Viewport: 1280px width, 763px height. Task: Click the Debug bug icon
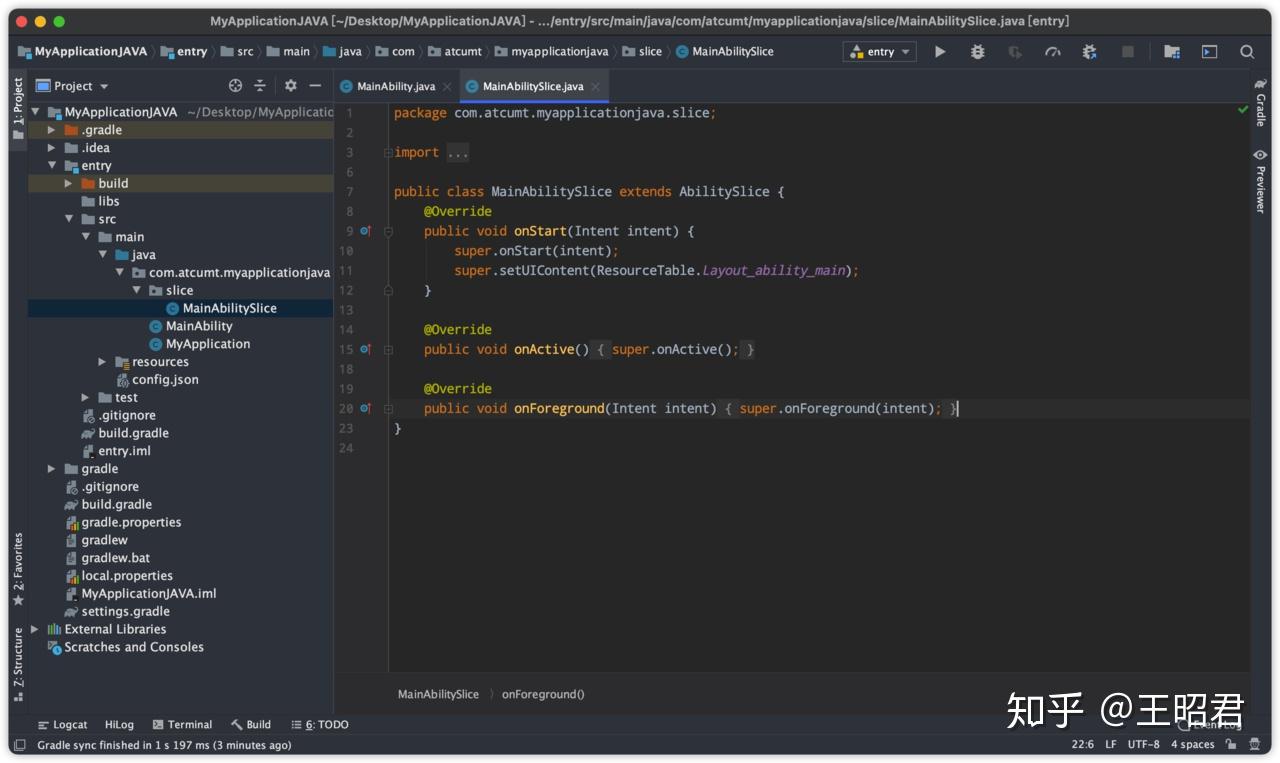[x=978, y=52]
